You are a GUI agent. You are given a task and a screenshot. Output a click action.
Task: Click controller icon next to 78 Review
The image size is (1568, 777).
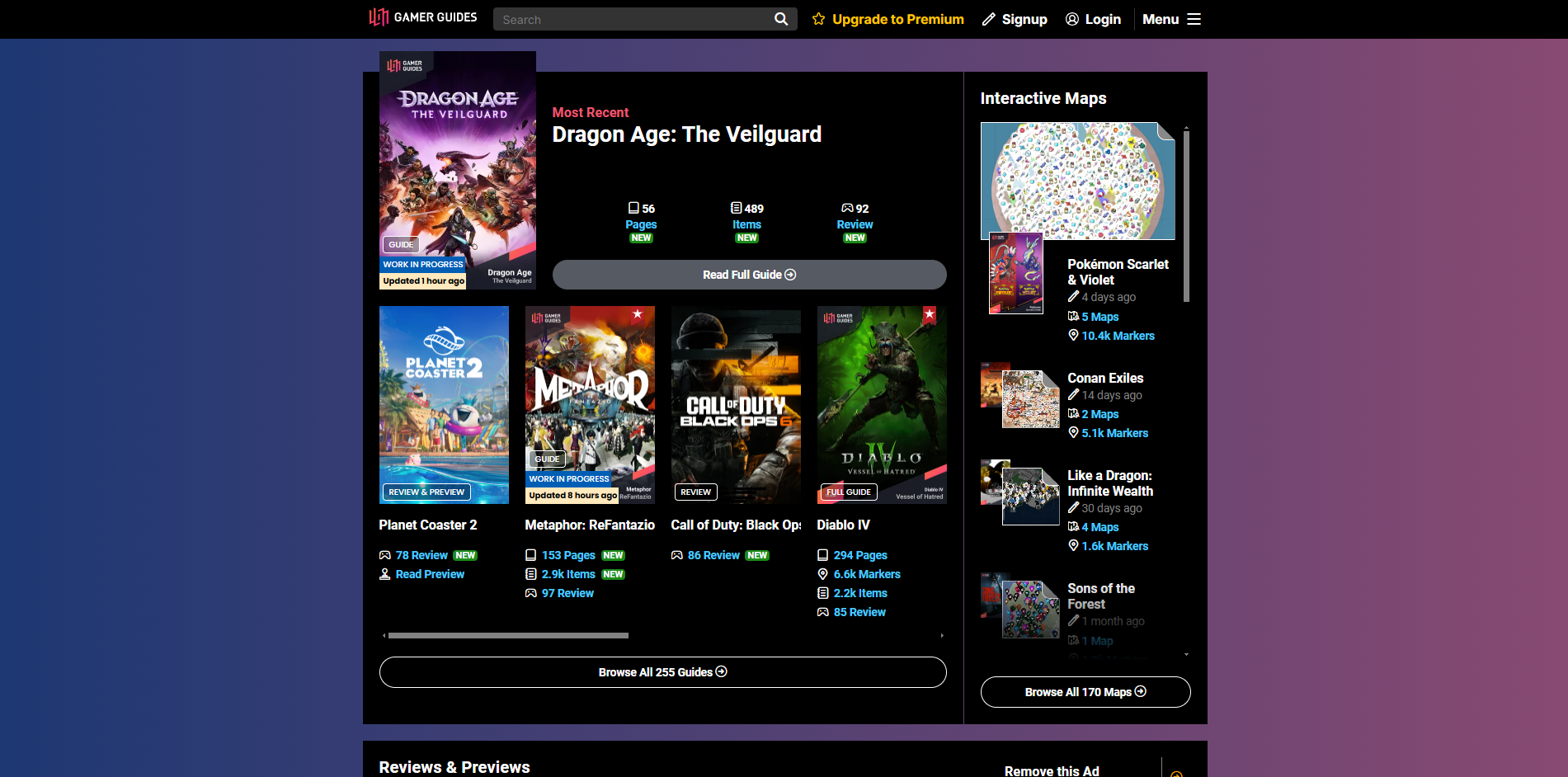(385, 555)
